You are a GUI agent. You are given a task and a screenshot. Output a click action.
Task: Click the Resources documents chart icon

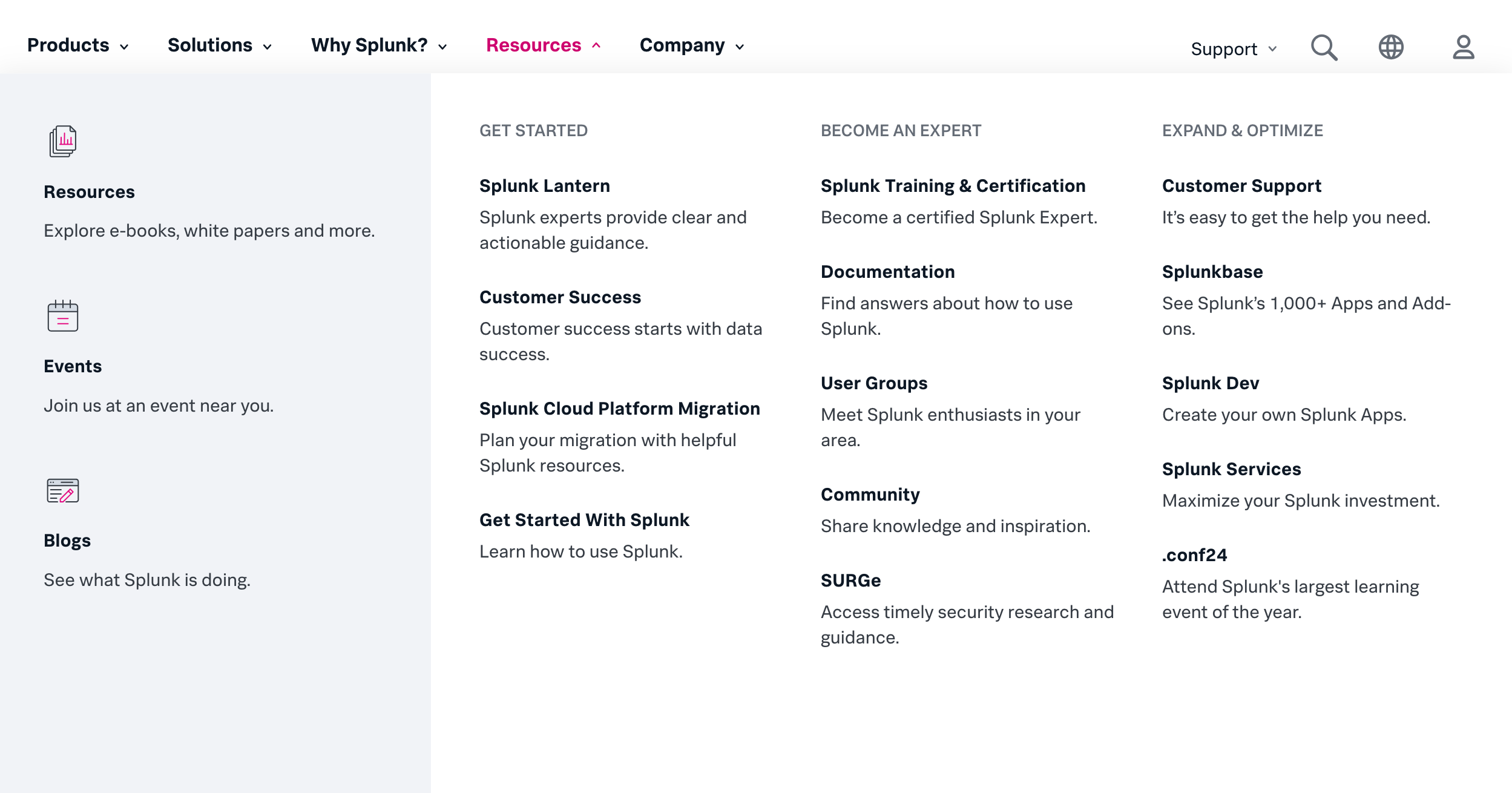[x=63, y=141]
